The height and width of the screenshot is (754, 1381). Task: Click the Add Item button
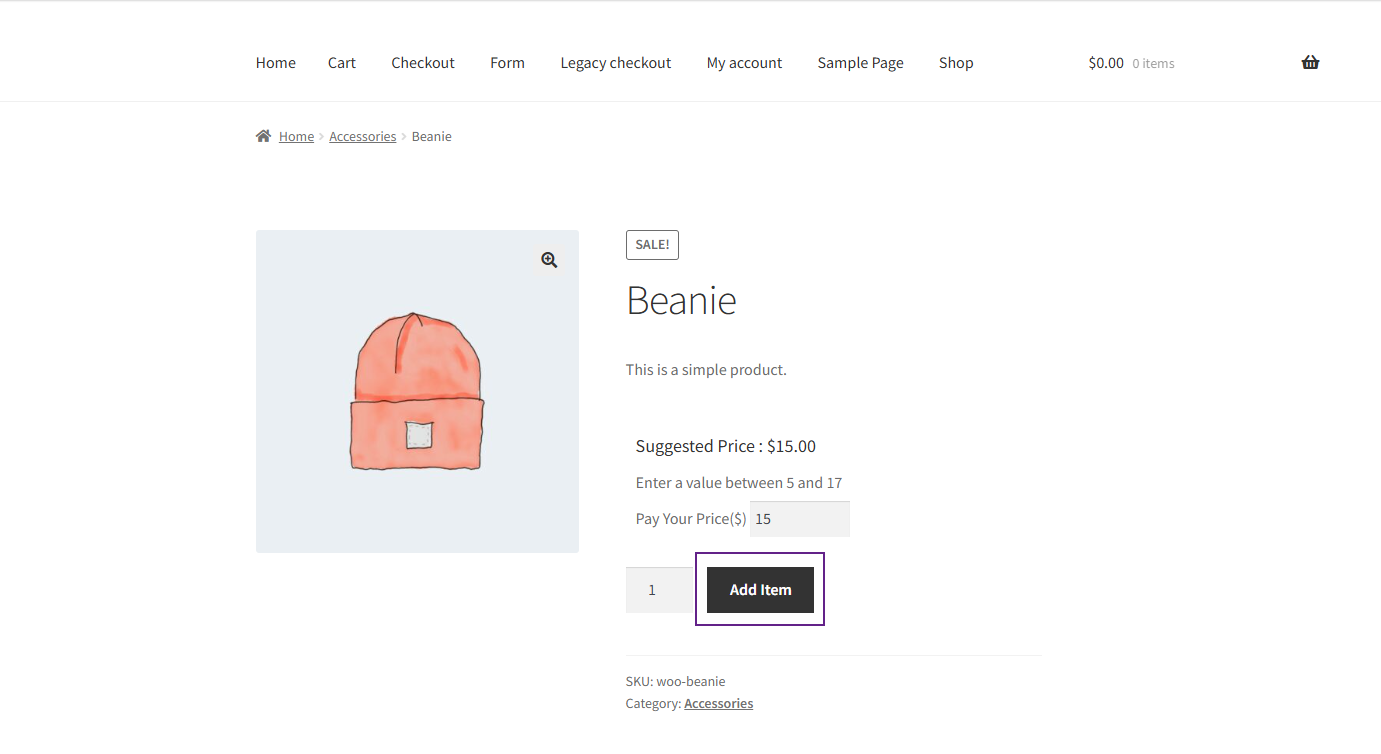tap(760, 590)
